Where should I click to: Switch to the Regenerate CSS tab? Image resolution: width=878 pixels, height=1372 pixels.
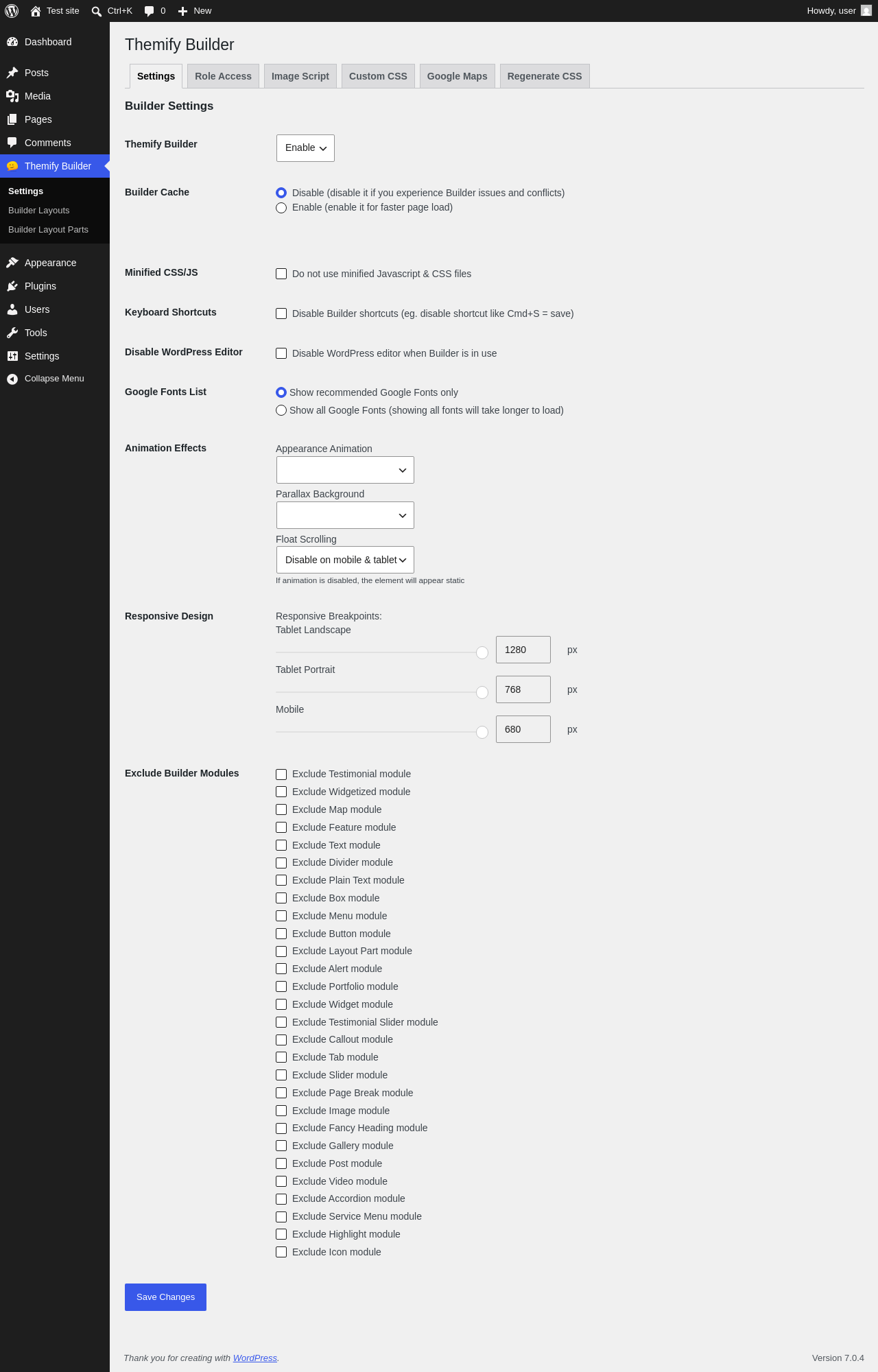[545, 76]
